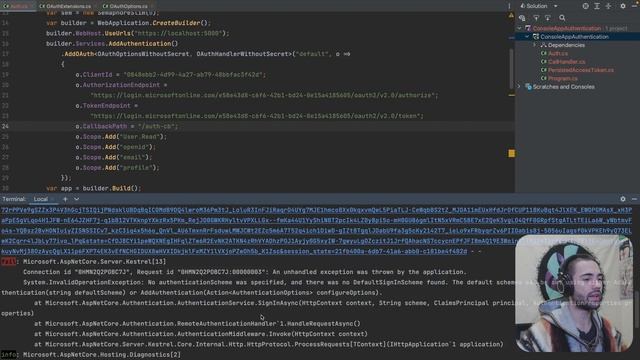Open Program.cs in solution tree
The height and width of the screenshot is (360, 640).
coord(562,78)
